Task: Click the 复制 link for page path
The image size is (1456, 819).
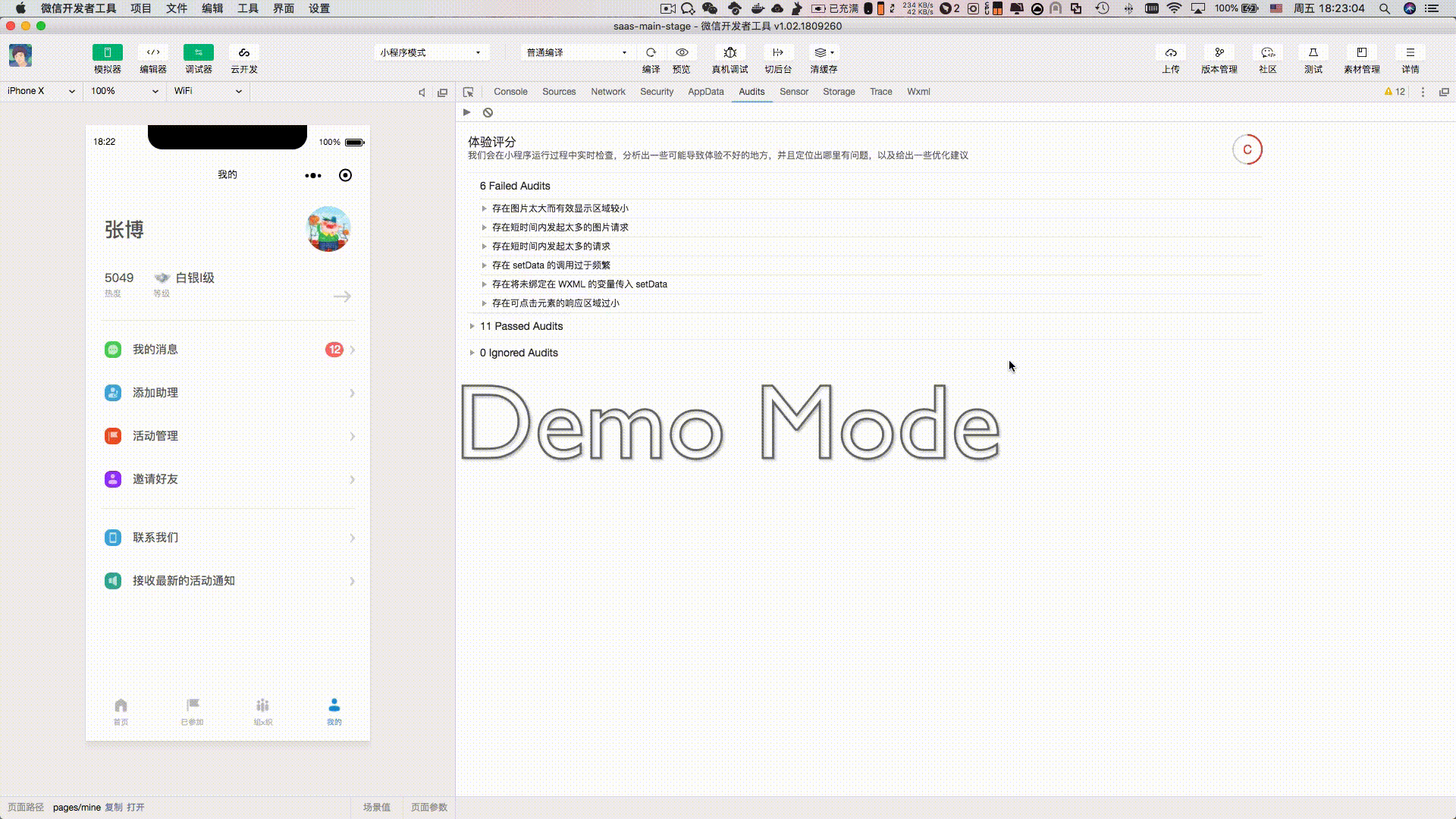Action: pyautogui.click(x=113, y=807)
